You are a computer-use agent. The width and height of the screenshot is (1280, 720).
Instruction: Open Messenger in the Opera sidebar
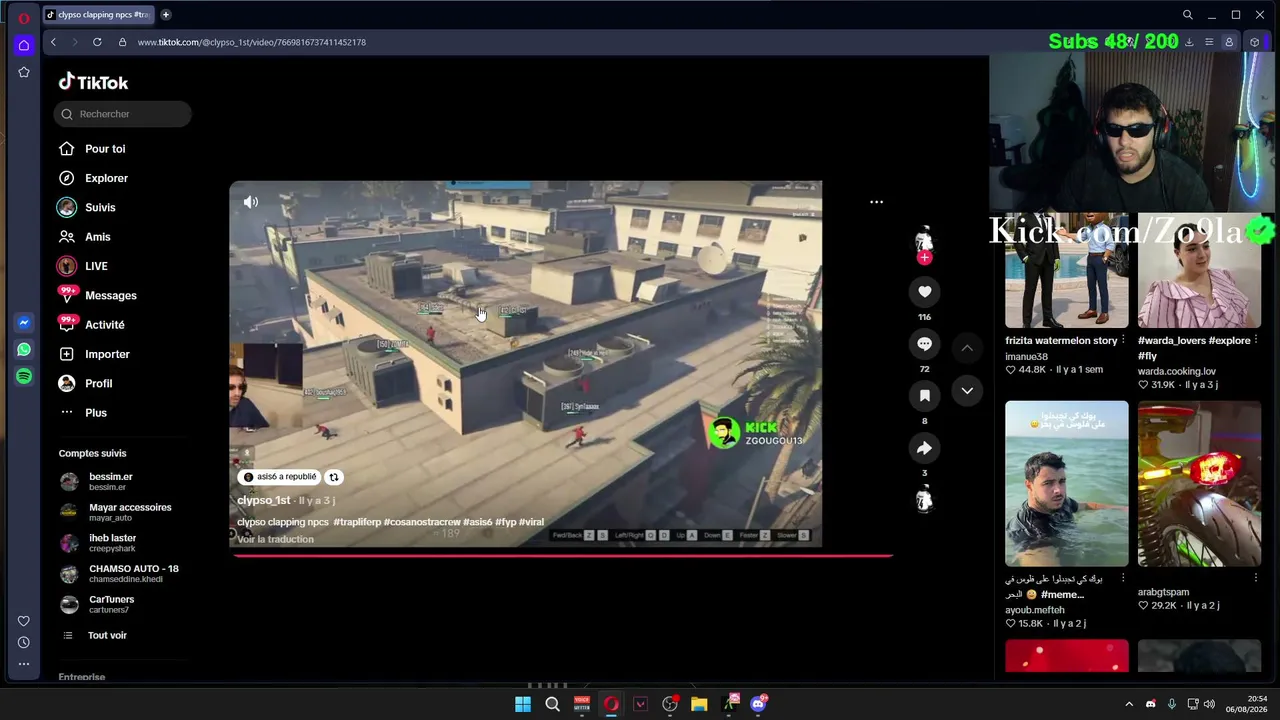(24, 323)
